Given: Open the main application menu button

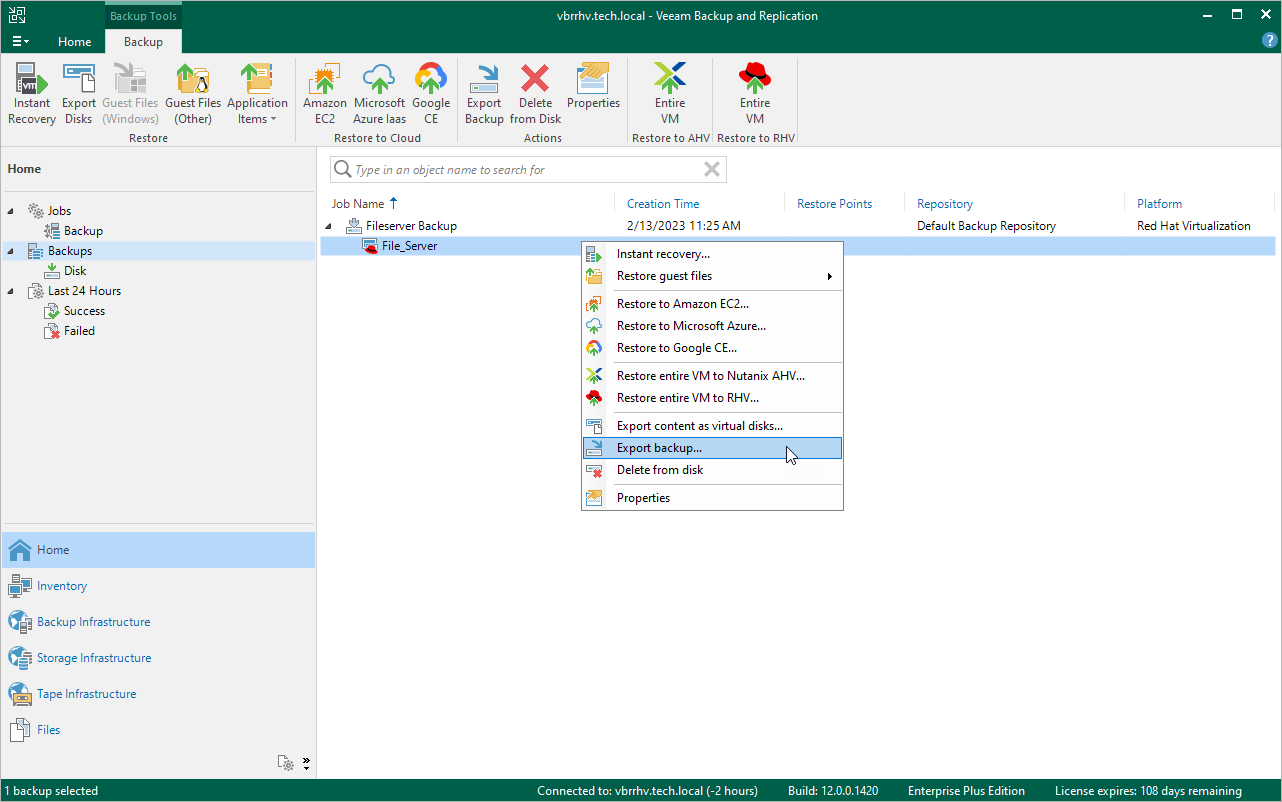Looking at the screenshot, I should click(x=20, y=41).
